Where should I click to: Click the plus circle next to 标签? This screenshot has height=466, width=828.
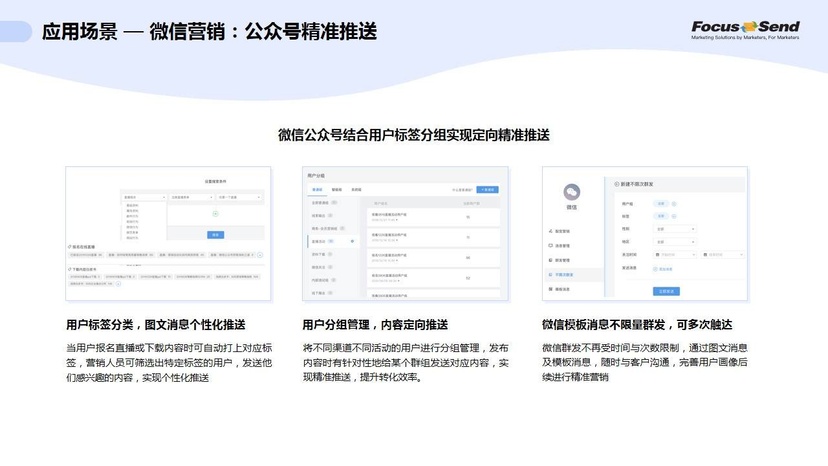pyautogui.click(x=674, y=216)
